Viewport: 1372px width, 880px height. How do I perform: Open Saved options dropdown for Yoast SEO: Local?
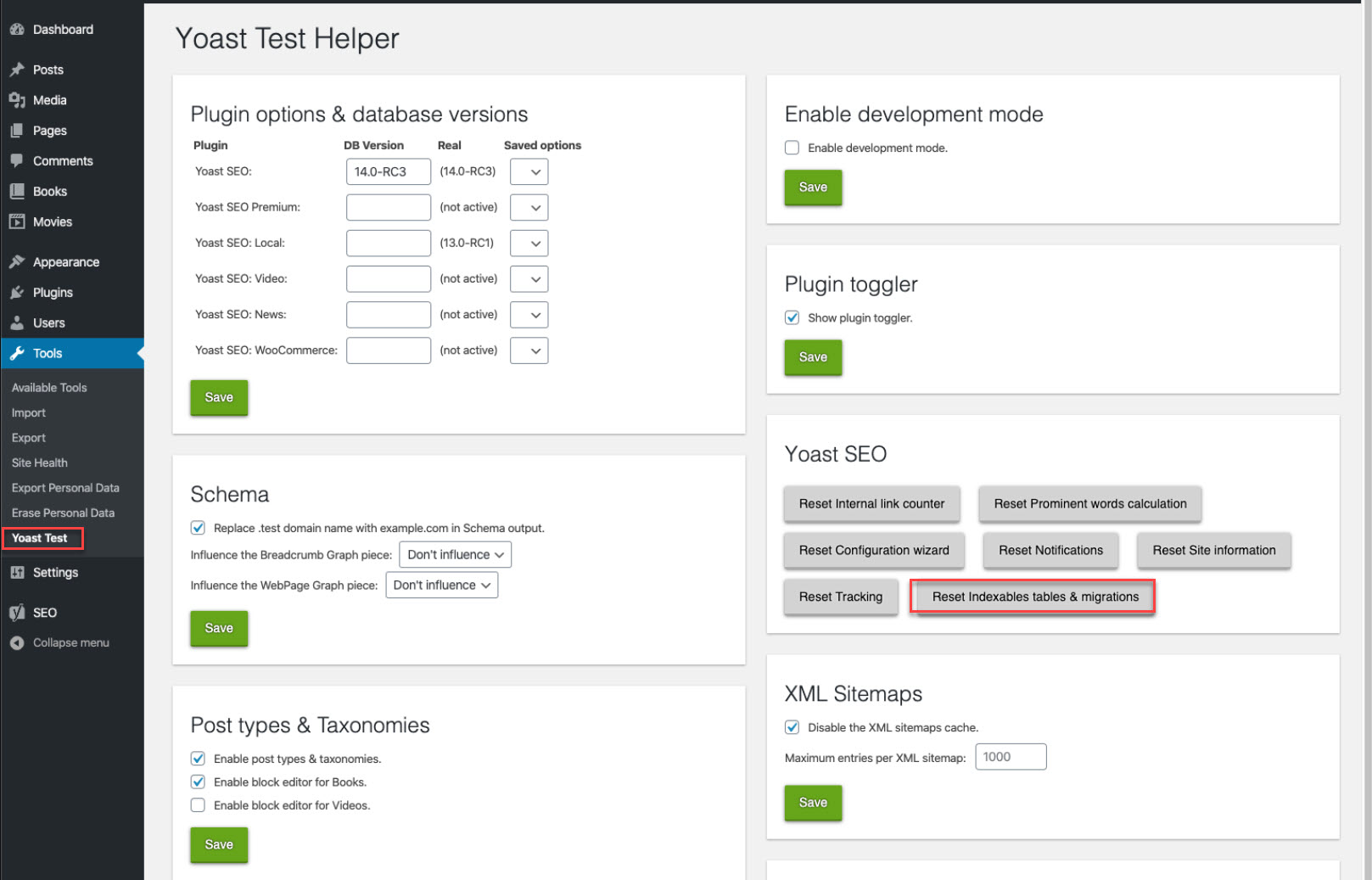[x=529, y=244]
